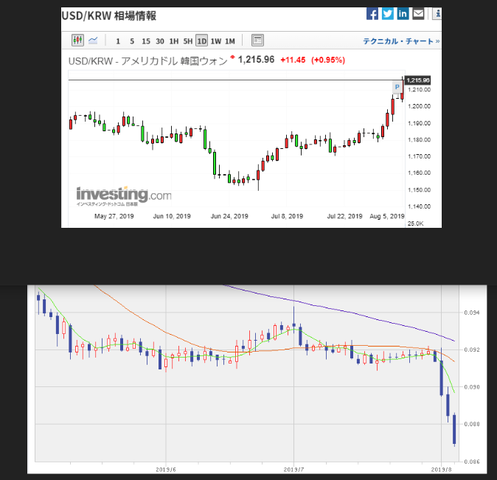This screenshot has width=497, height=480.
Task: Click the 1,215.96 current price value
Action: pyautogui.click(x=256, y=60)
